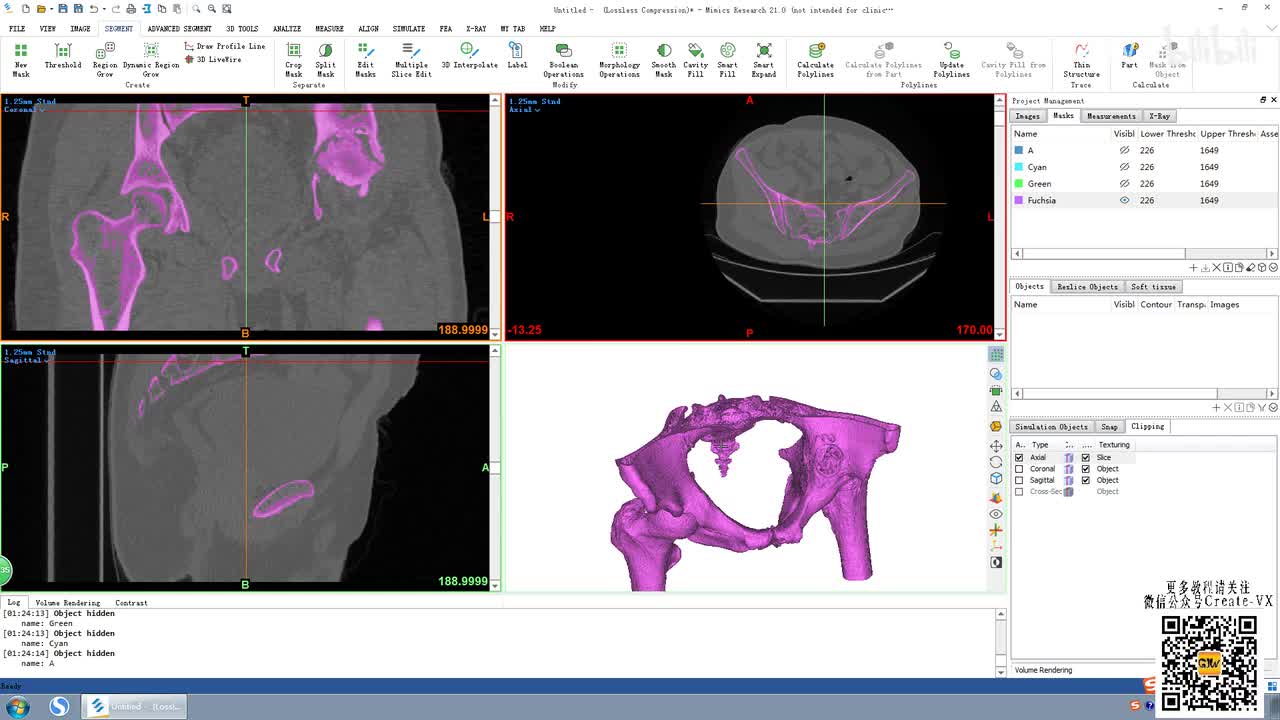This screenshot has width=1280, height=720.
Task: Calculate a Part from the mask
Action: tap(1129, 56)
